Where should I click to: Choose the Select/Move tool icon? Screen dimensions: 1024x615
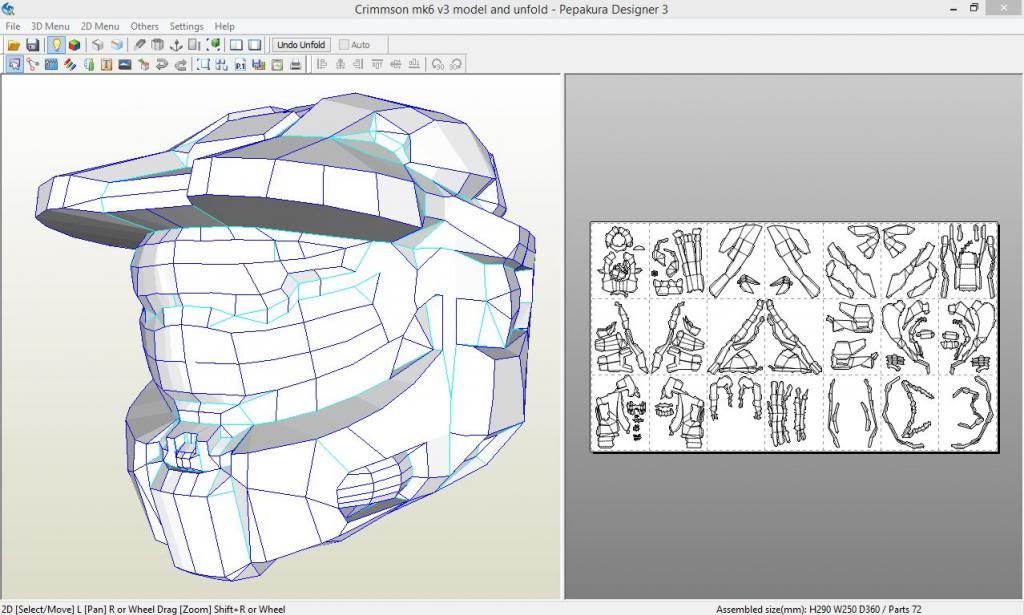click(14, 65)
